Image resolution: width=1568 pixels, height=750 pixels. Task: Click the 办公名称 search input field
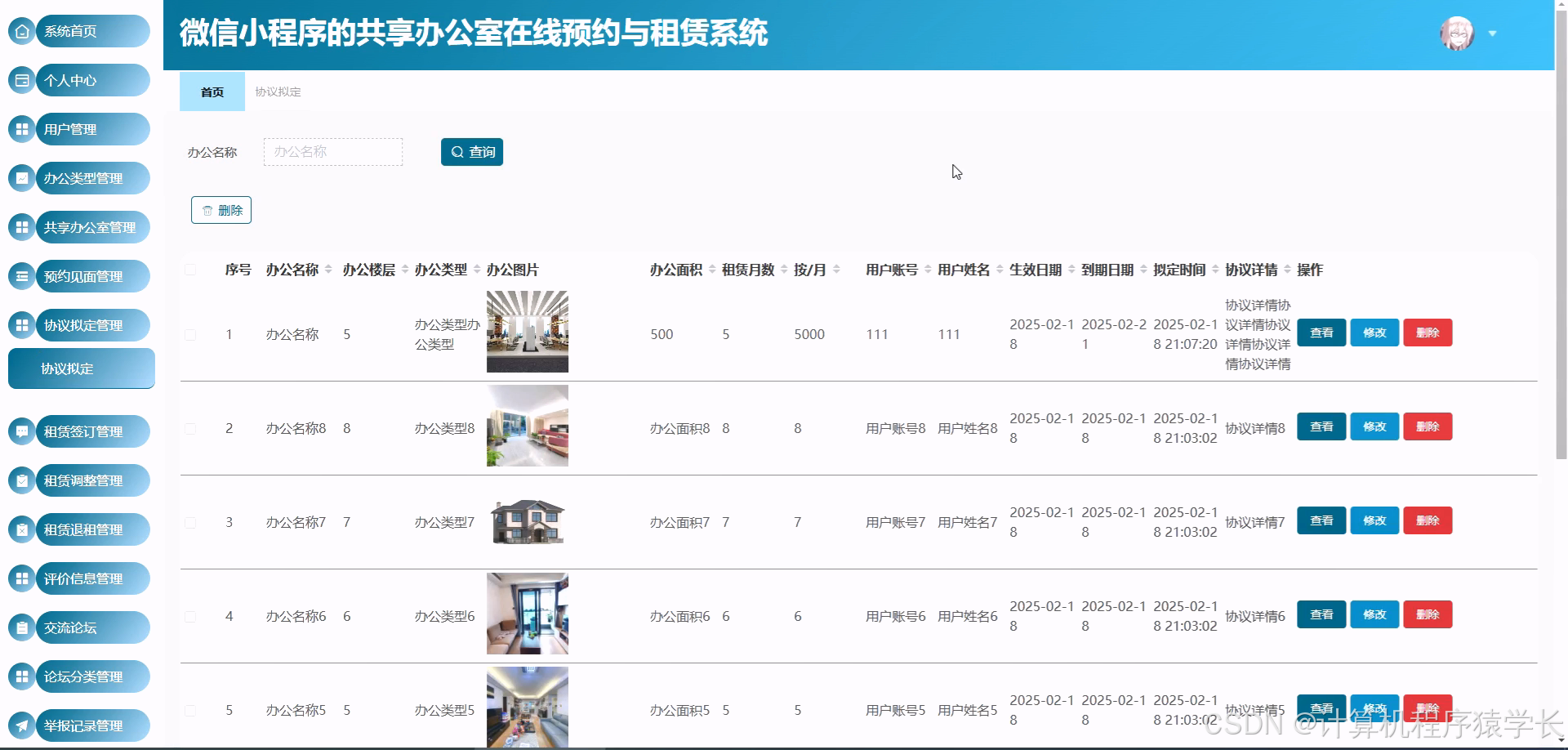332,151
